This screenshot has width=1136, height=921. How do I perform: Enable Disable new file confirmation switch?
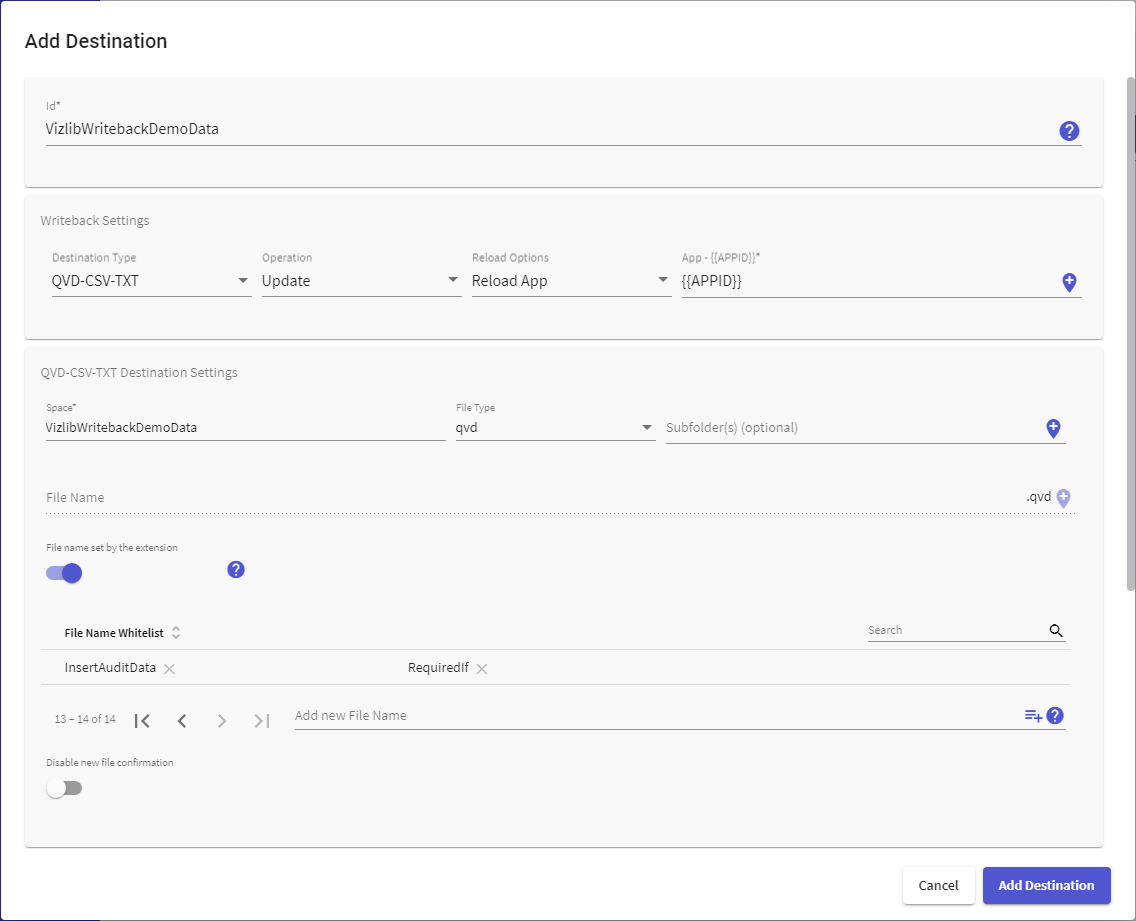64,788
